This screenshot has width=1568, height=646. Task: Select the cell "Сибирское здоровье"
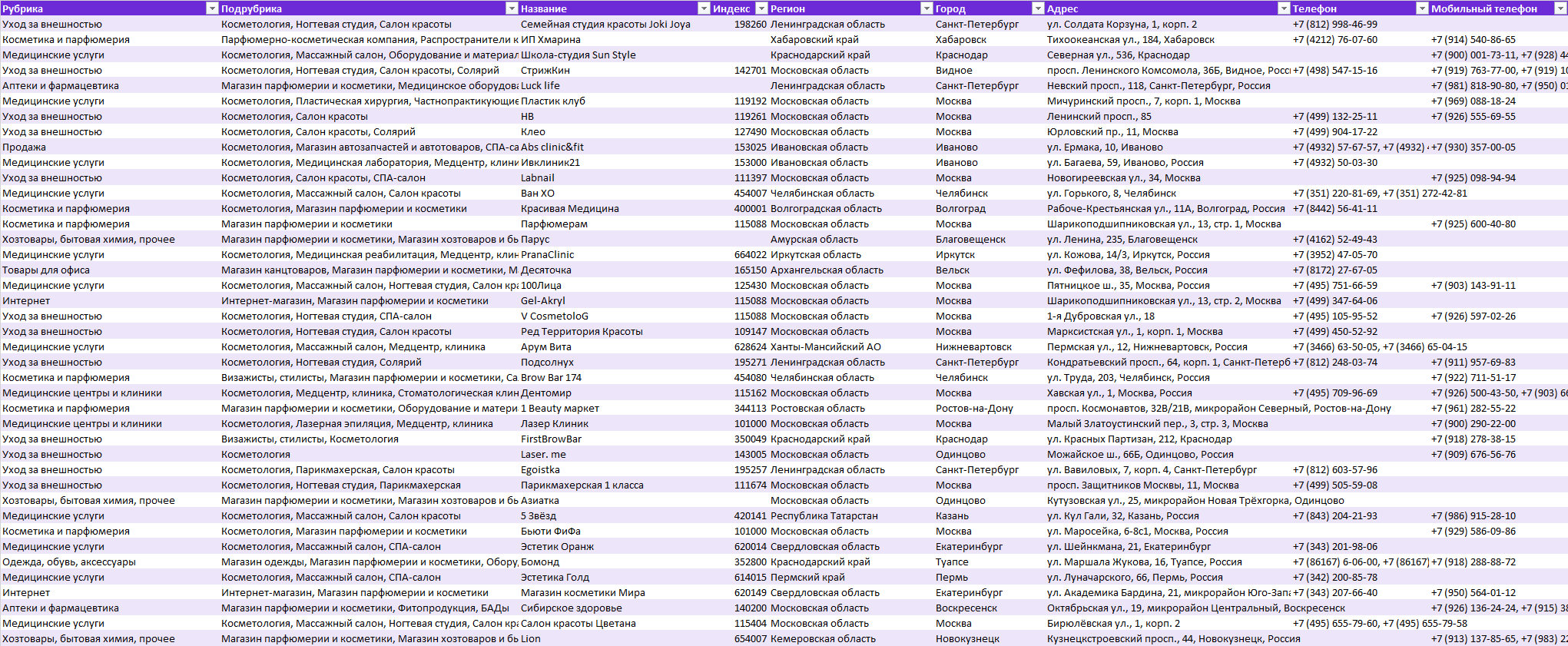615,608
